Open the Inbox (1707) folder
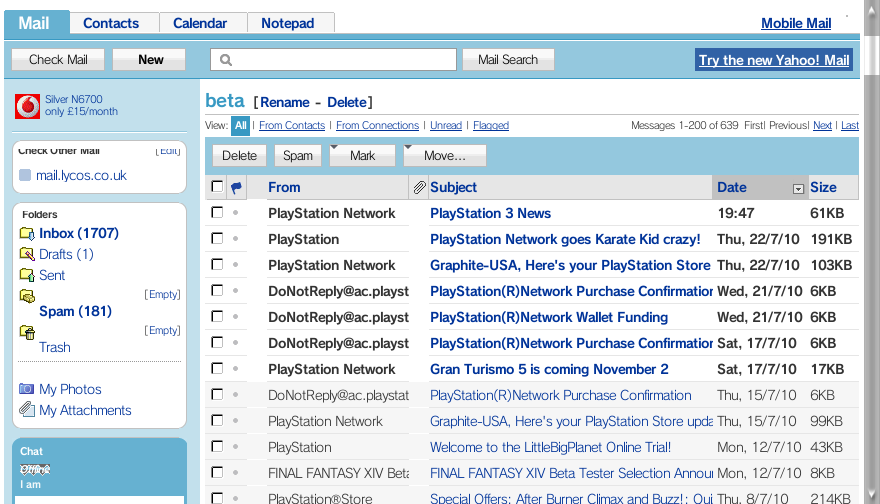 click(x=79, y=233)
